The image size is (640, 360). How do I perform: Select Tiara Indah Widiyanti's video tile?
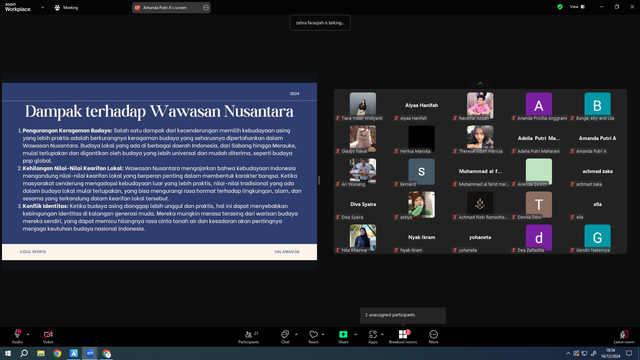click(363, 106)
